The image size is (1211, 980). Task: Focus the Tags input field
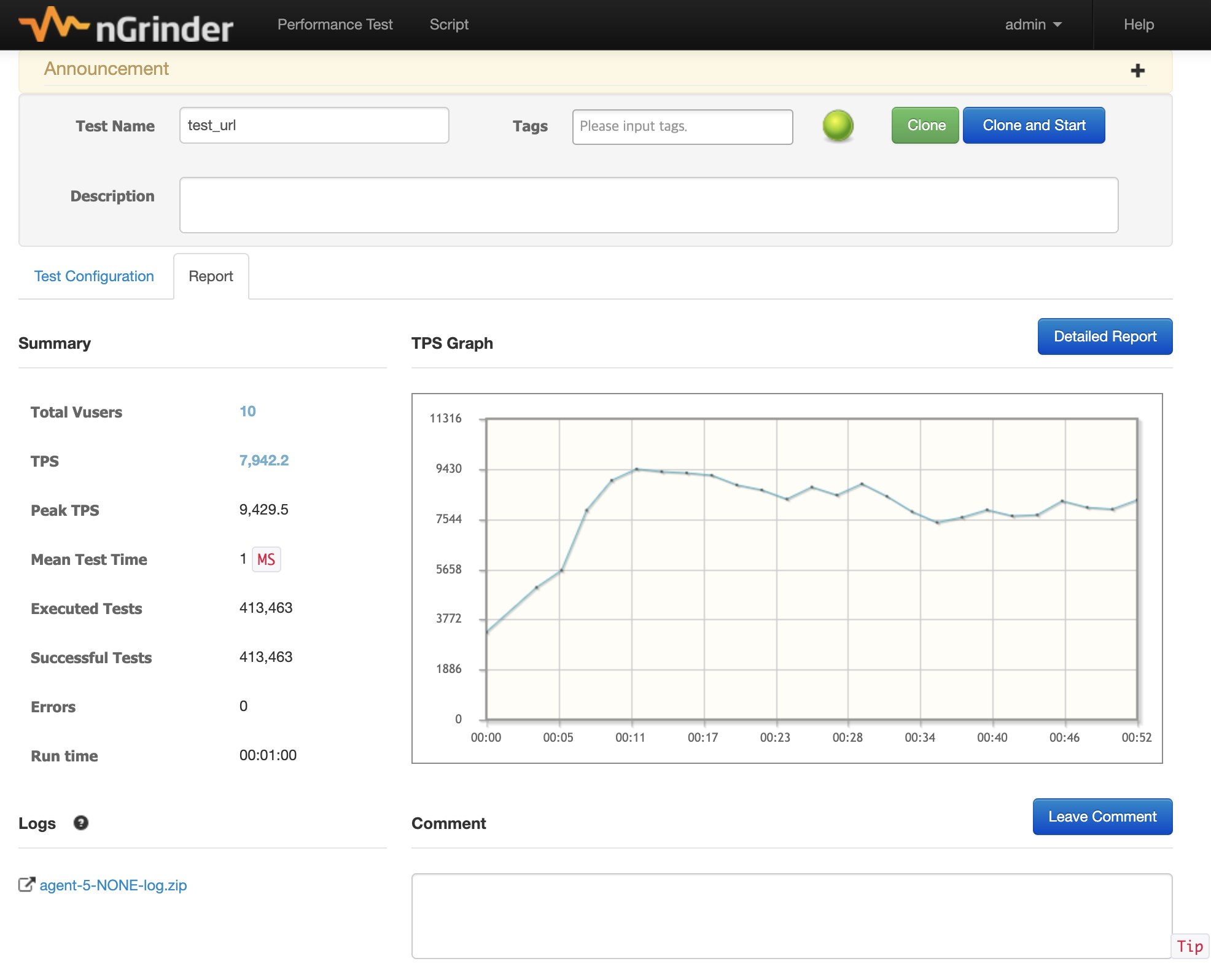[x=682, y=126]
